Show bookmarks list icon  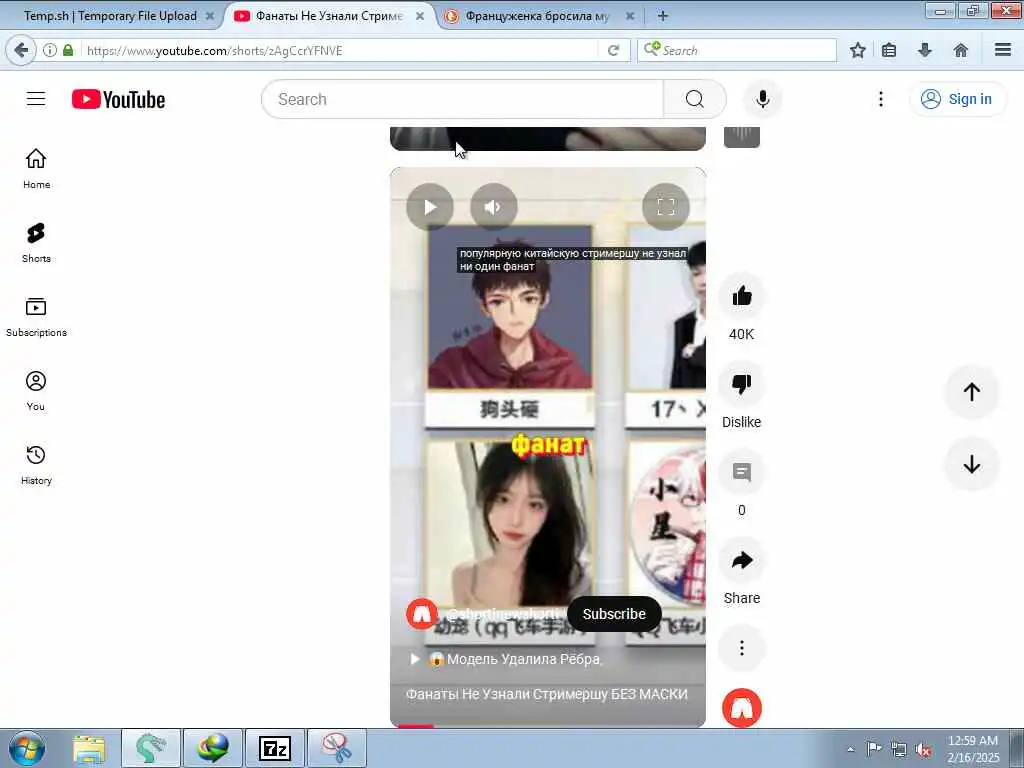(889, 50)
